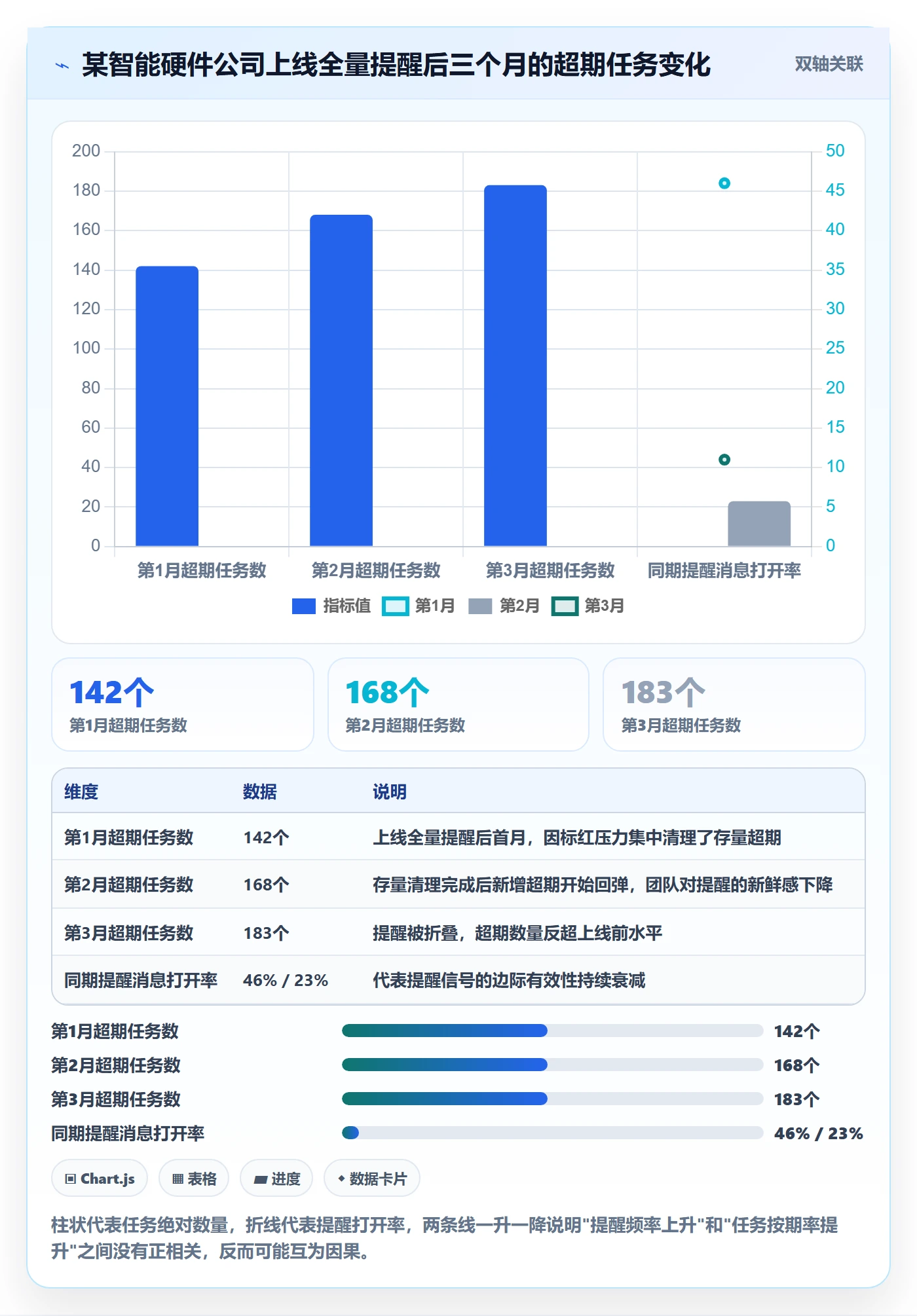
Task: Click the 进度 tag chip
Action: click(x=276, y=1179)
